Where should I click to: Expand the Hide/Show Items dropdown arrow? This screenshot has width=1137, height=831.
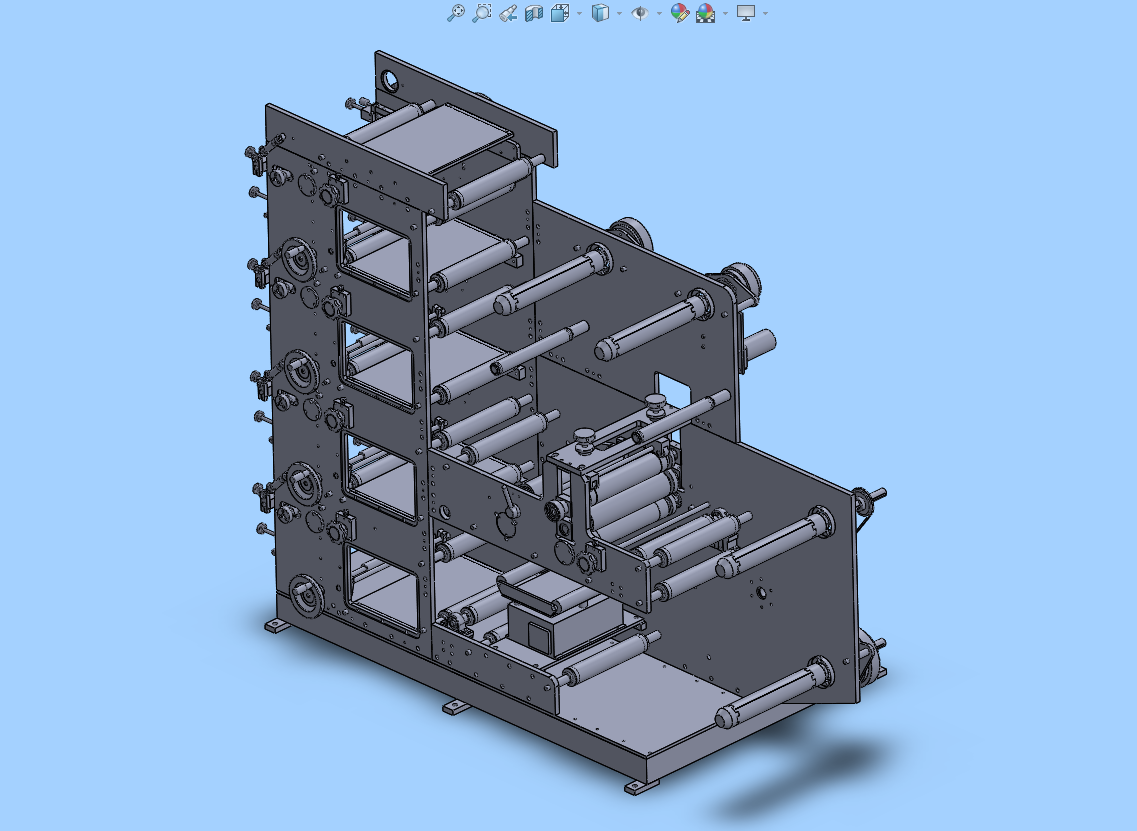pyautogui.click(x=658, y=13)
